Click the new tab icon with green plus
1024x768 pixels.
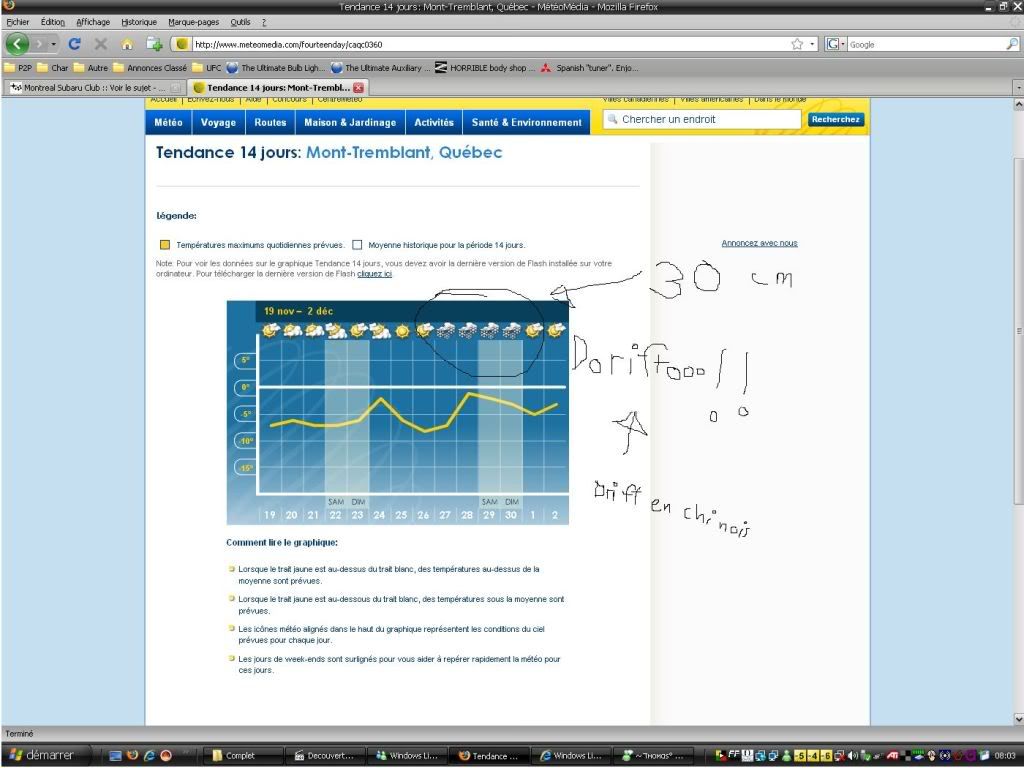[154, 44]
